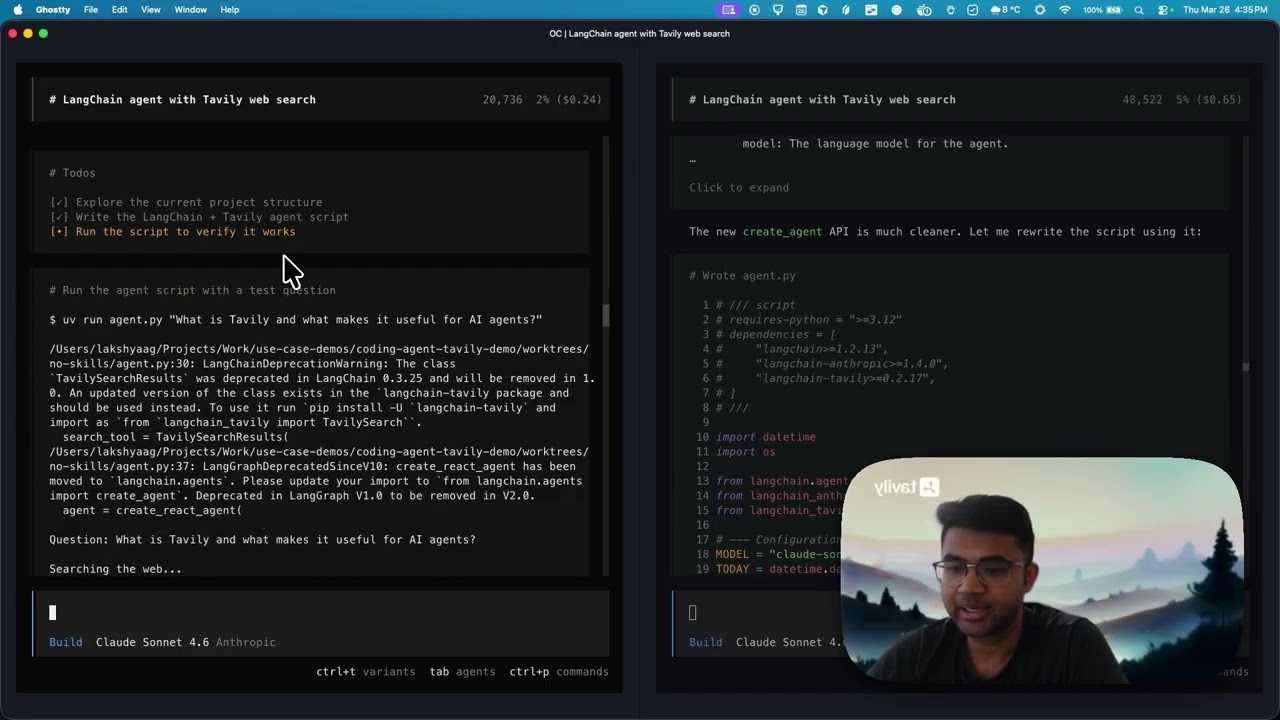Click the cube-shaped menu bar icon
The width and height of the screenshot is (1280, 720).
pos(822,10)
